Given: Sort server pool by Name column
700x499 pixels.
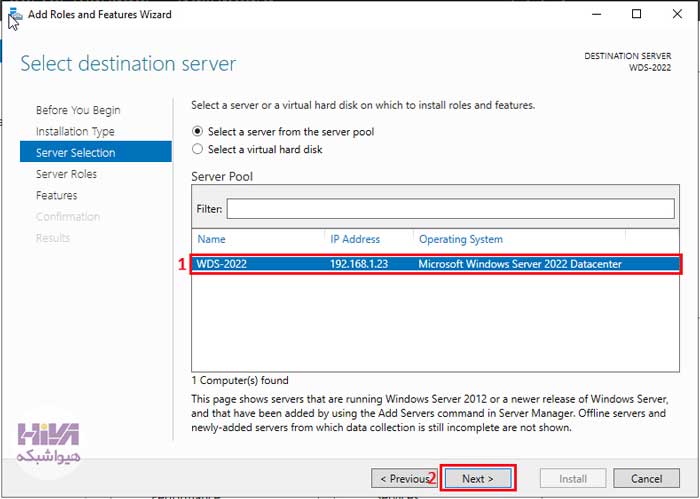Looking at the screenshot, I should [211, 239].
